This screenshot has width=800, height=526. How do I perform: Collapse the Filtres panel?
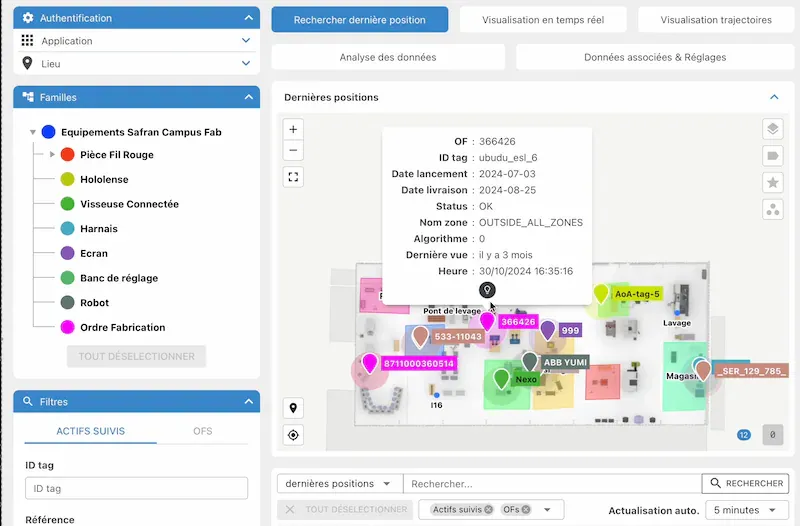pyautogui.click(x=248, y=402)
